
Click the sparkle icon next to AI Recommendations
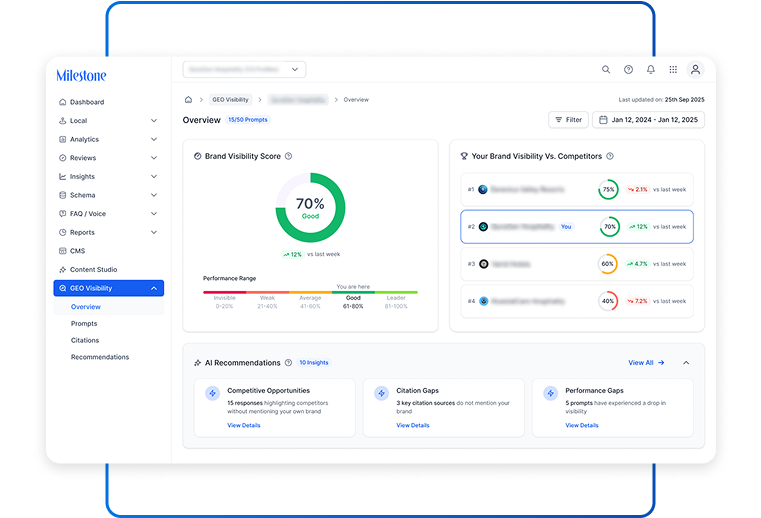coord(198,363)
